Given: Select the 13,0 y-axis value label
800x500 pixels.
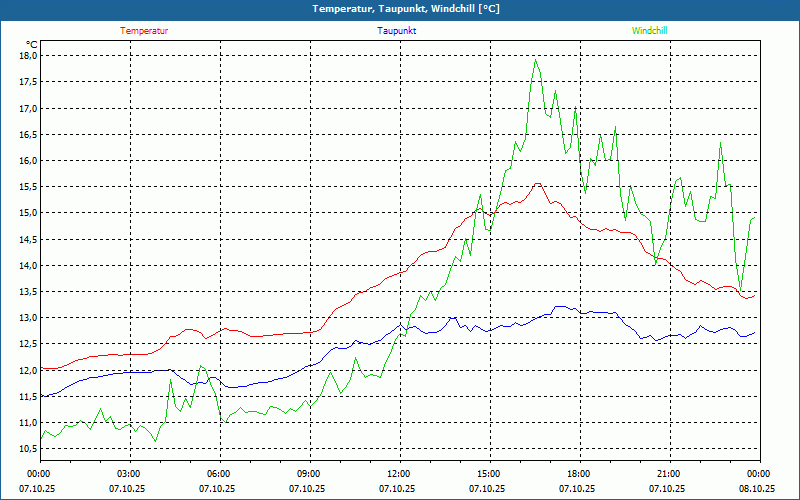Looking at the screenshot, I should click(x=27, y=318).
